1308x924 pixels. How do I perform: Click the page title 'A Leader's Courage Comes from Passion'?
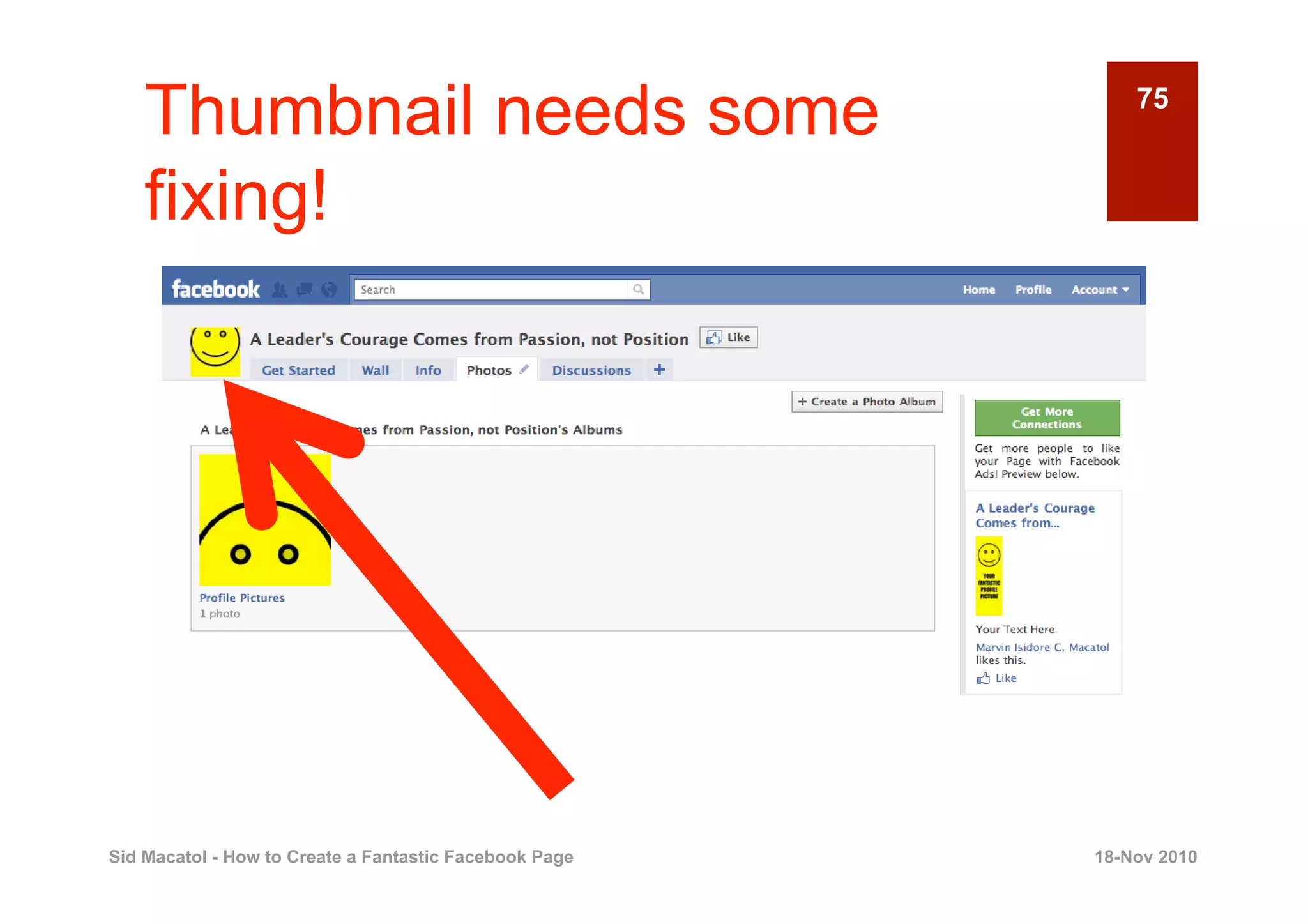(469, 339)
